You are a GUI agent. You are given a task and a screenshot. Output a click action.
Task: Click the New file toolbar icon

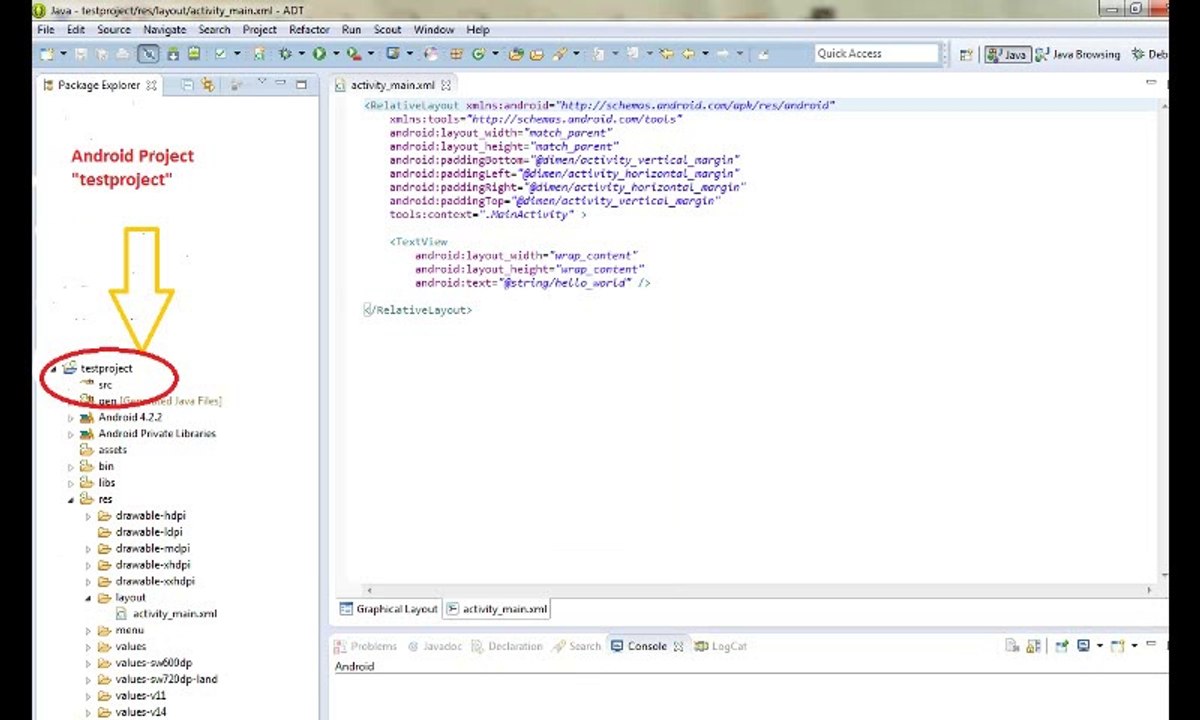click(x=47, y=54)
